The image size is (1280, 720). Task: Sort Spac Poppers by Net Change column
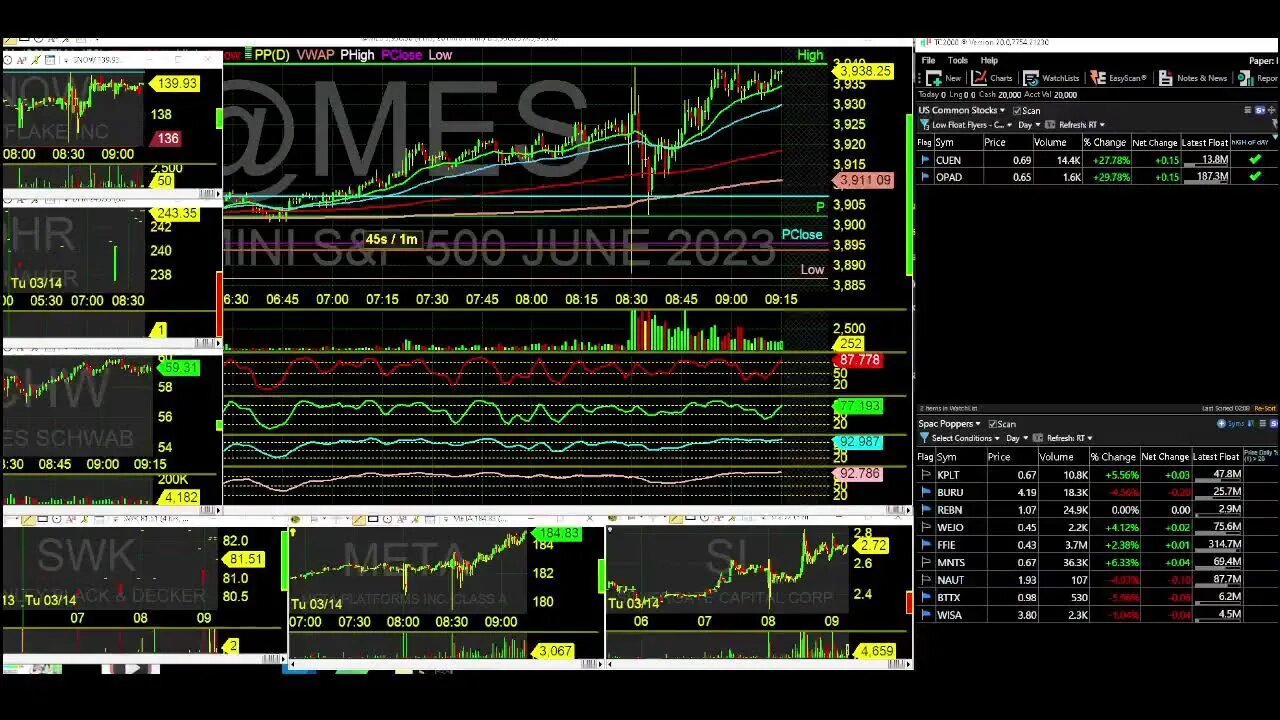click(1165, 457)
